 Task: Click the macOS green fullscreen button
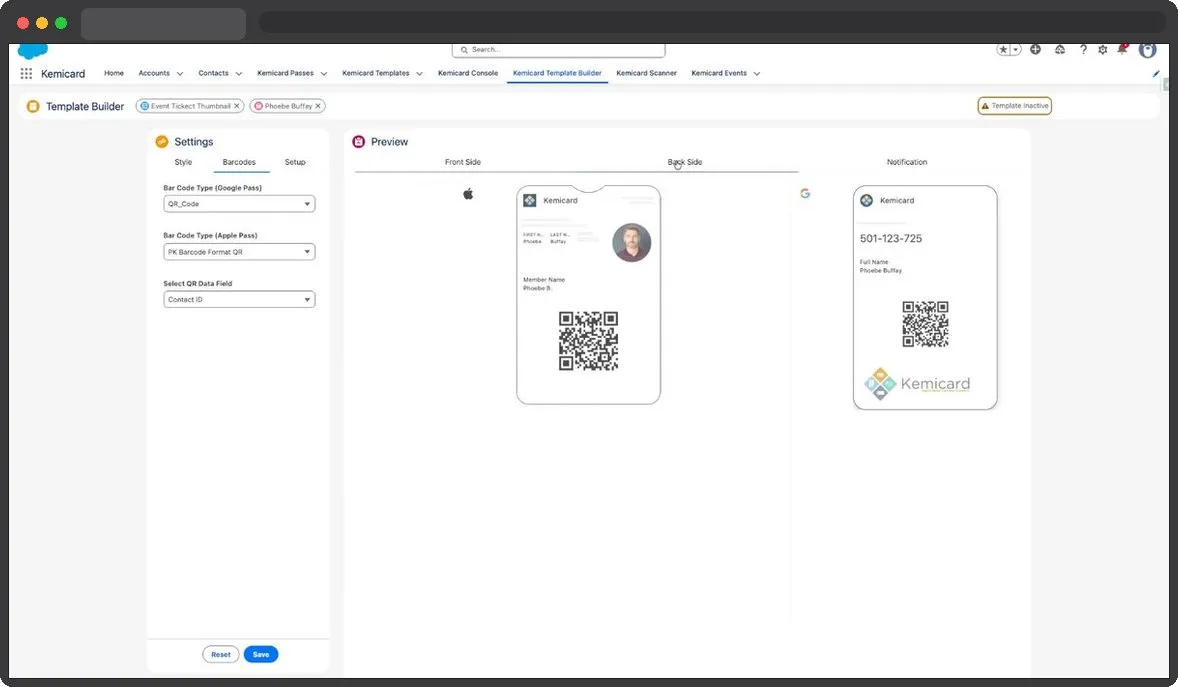click(x=61, y=23)
